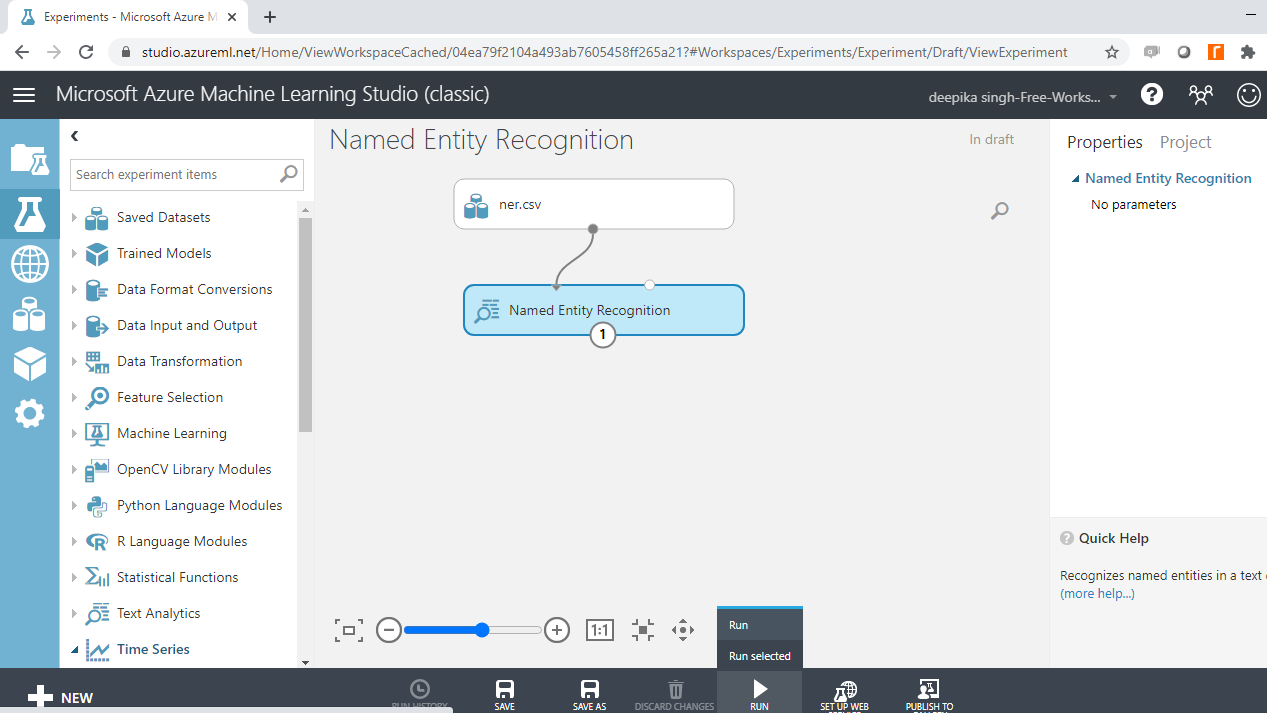Expand Trained Models category
The height and width of the screenshot is (713, 1267).
(x=74, y=253)
